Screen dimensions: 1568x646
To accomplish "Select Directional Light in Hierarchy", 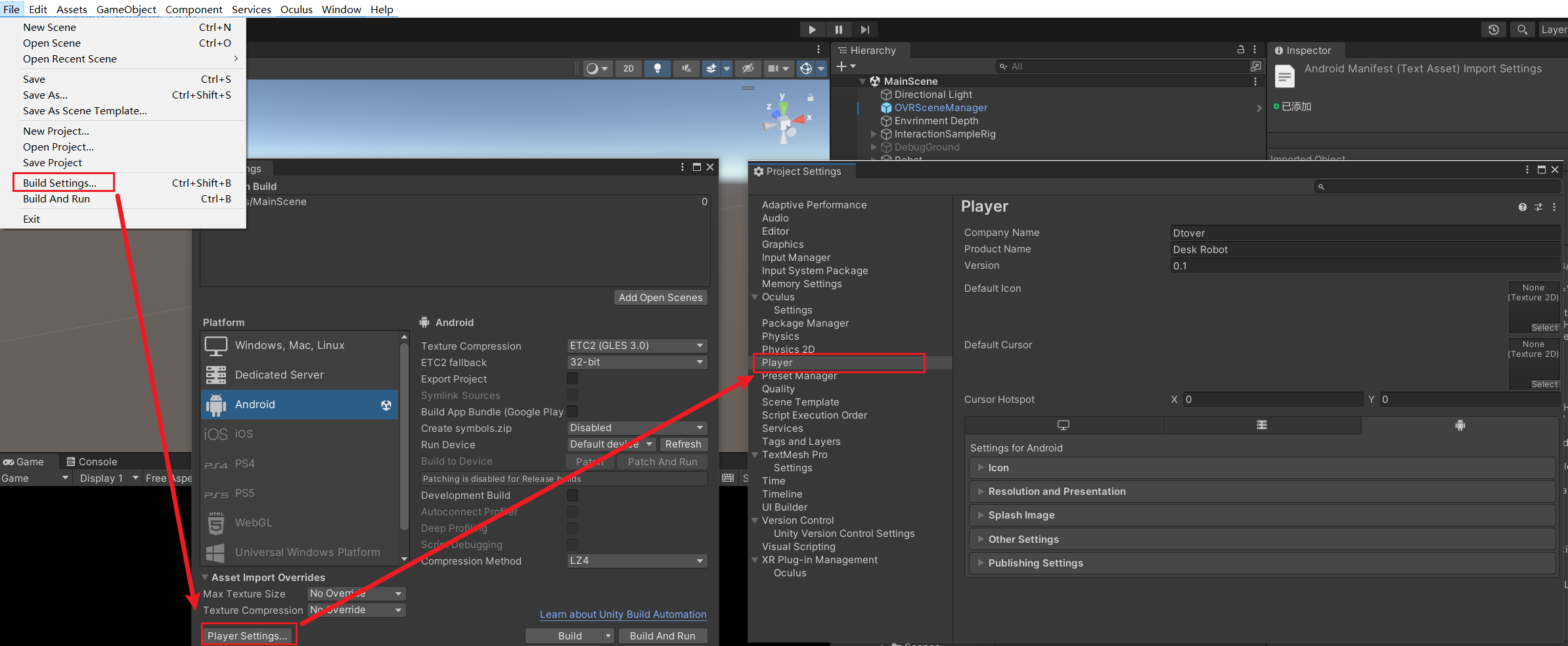I will (933, 95).
